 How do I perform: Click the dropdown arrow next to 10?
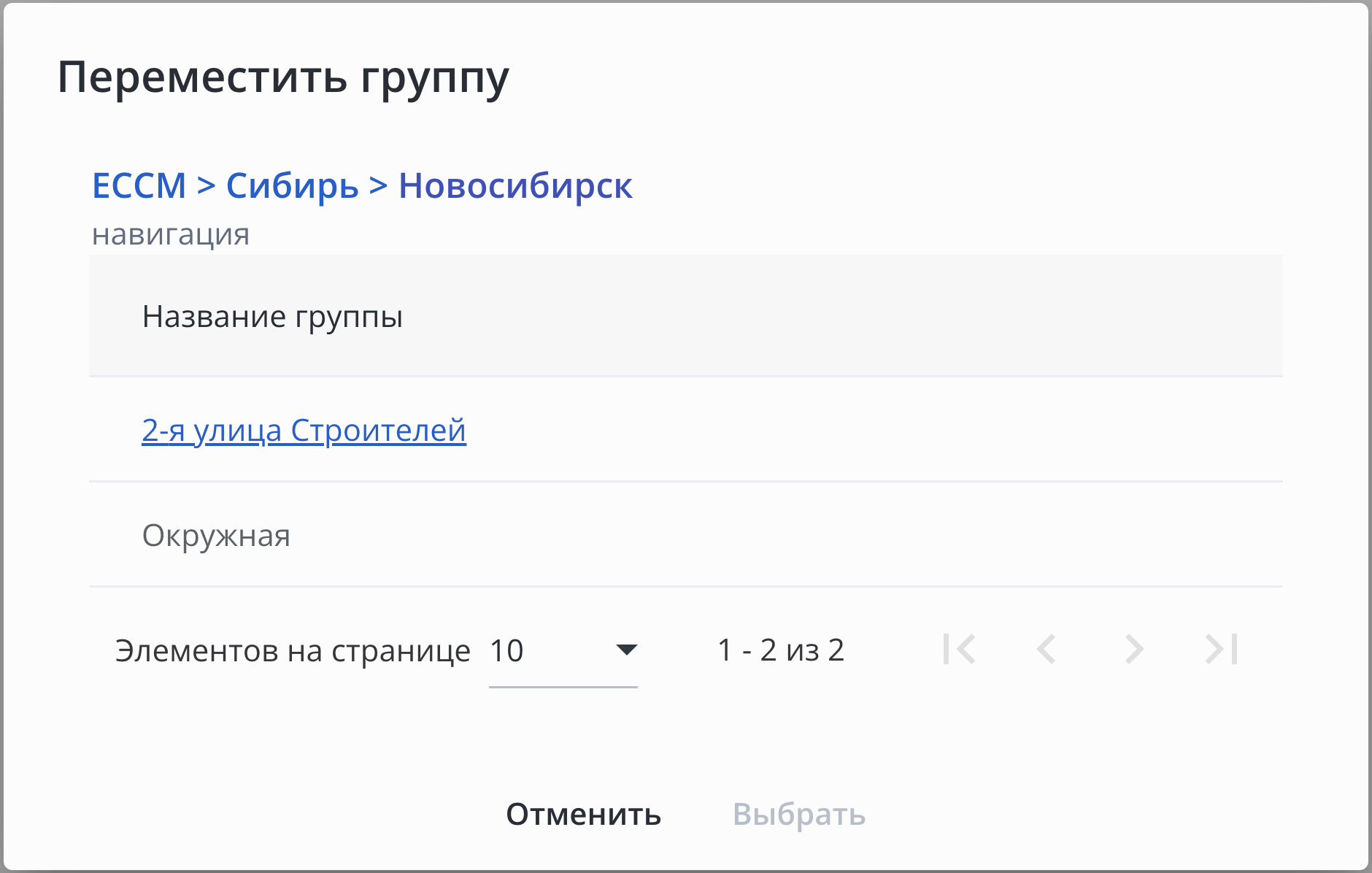tap(626, 650)
